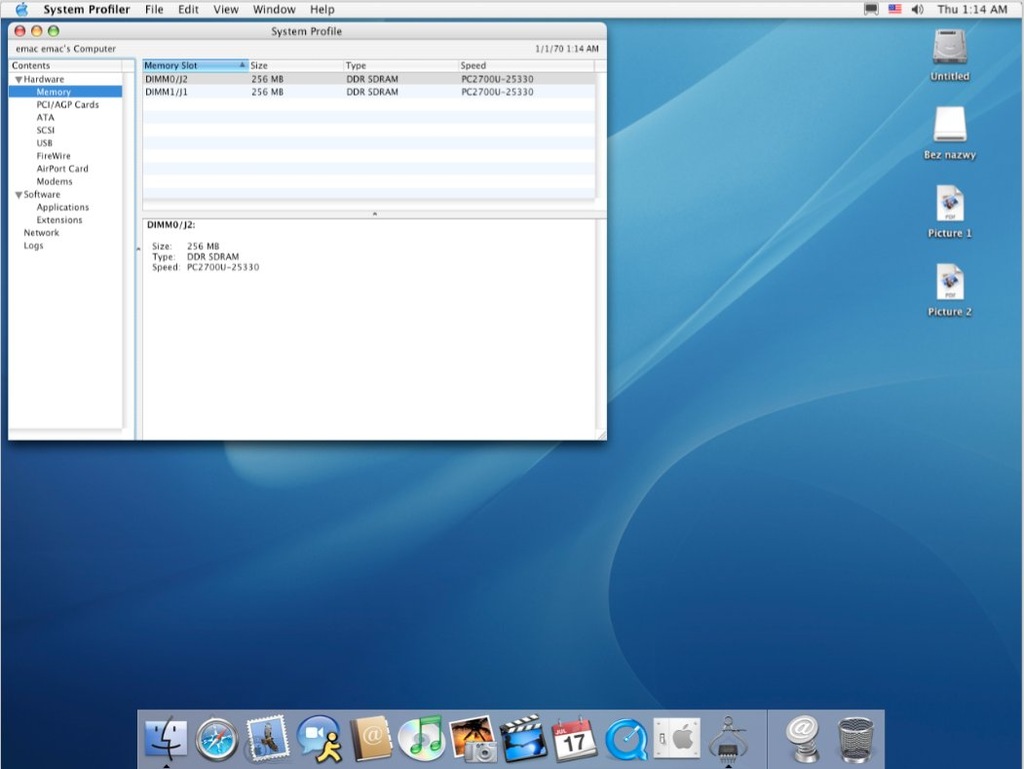Open System Preferences from the Dock

(x=677, y=739)
